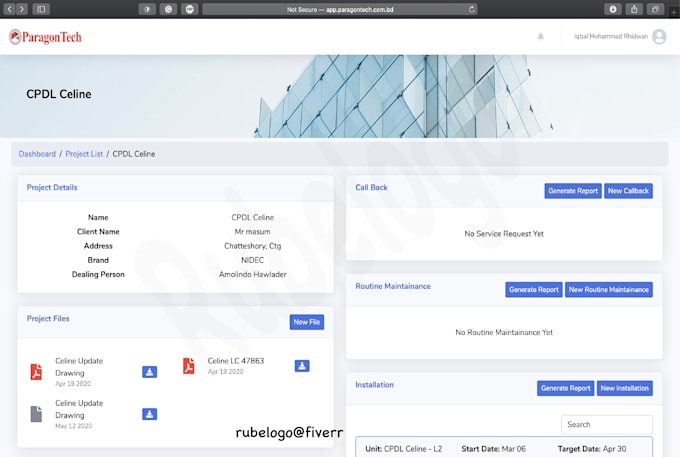This screenshot has width=680, height=457.
Task: Select brand value NIDEC
Action: 252,260
